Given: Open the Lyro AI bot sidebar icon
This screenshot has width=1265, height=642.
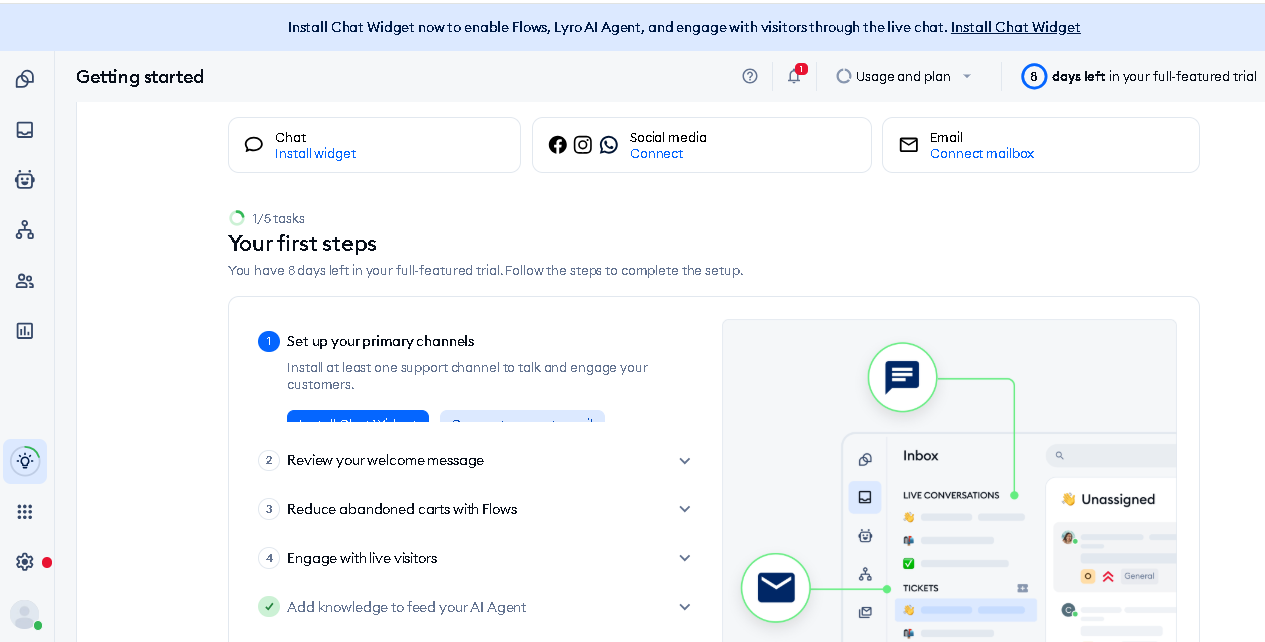Looking at the screenshot, I should 25,179.
